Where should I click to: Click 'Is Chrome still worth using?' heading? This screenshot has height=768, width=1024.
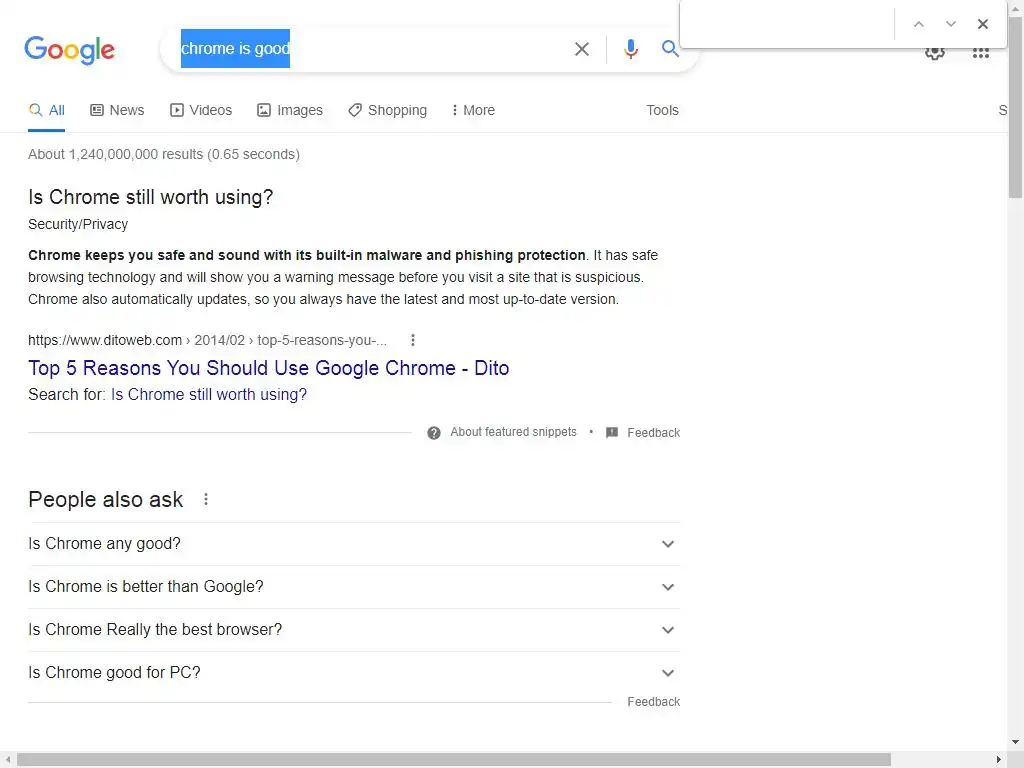151,197
